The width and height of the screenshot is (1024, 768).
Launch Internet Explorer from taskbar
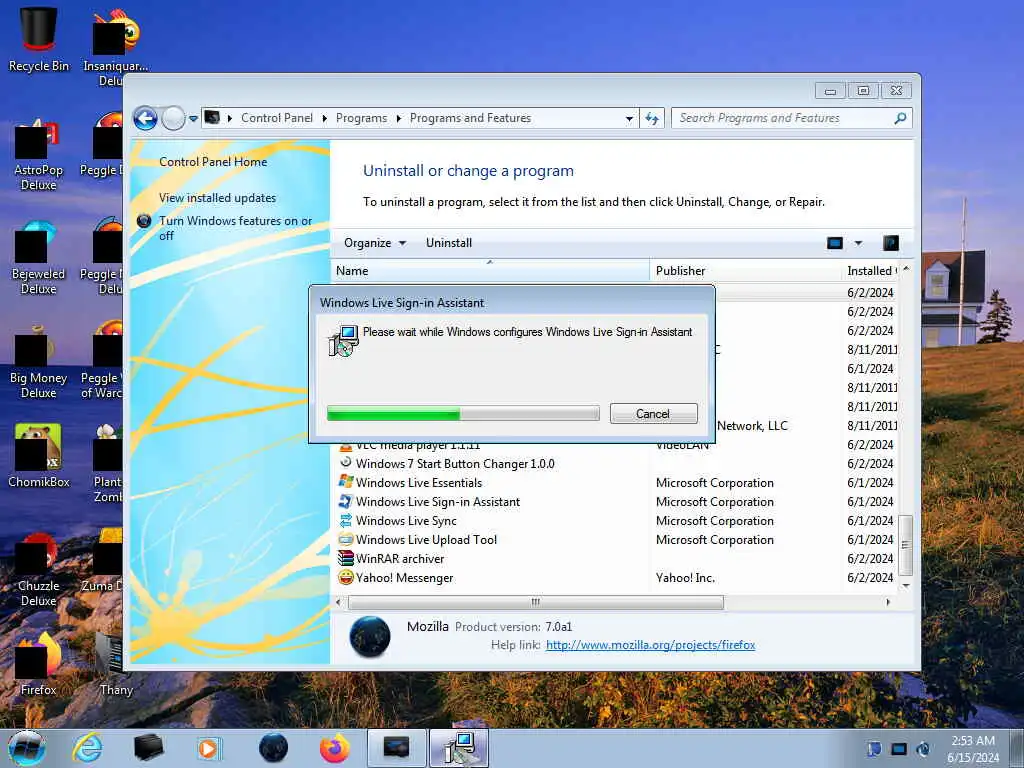coord(87,748)
